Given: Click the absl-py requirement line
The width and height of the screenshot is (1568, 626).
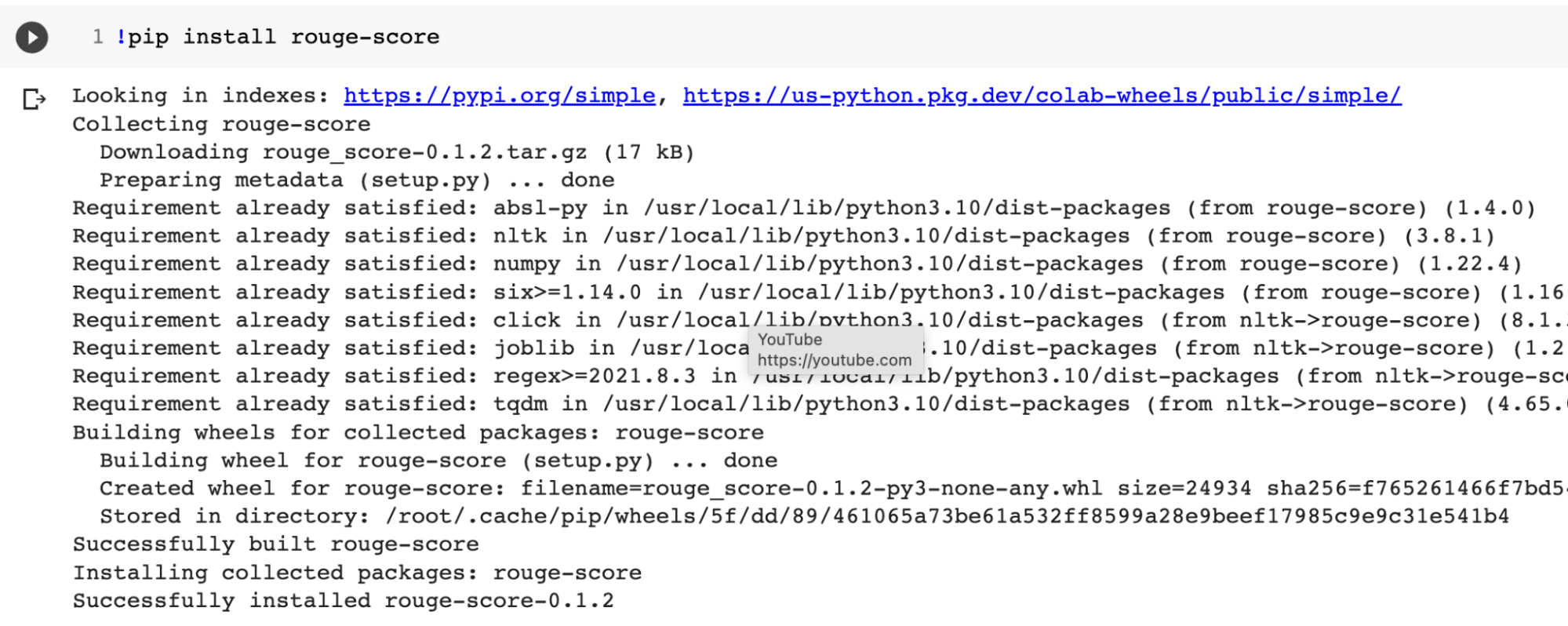Looking at the screenshot, I should pos(803,208).
